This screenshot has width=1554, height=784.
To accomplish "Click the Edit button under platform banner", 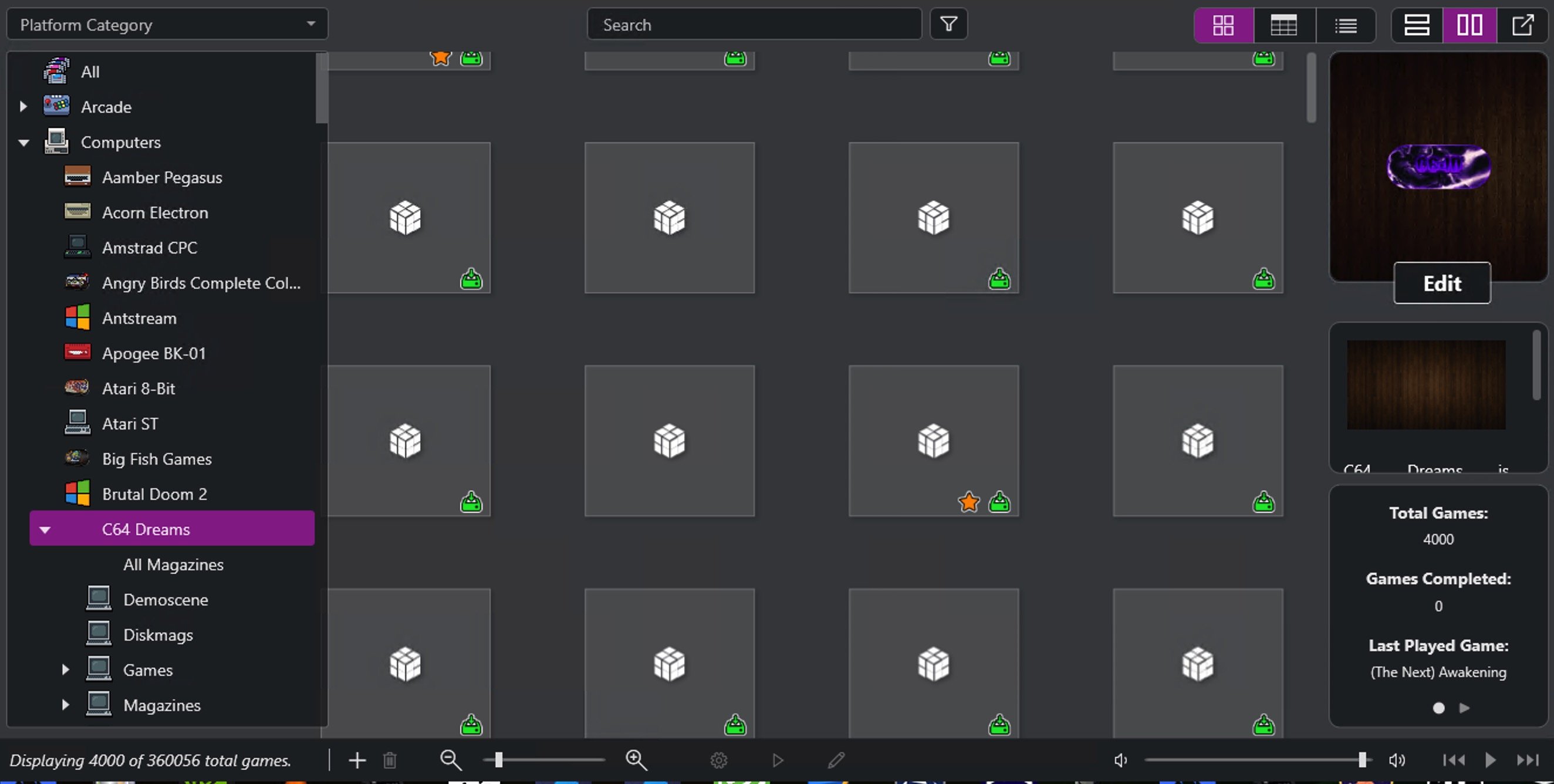I will [1442, 283].
